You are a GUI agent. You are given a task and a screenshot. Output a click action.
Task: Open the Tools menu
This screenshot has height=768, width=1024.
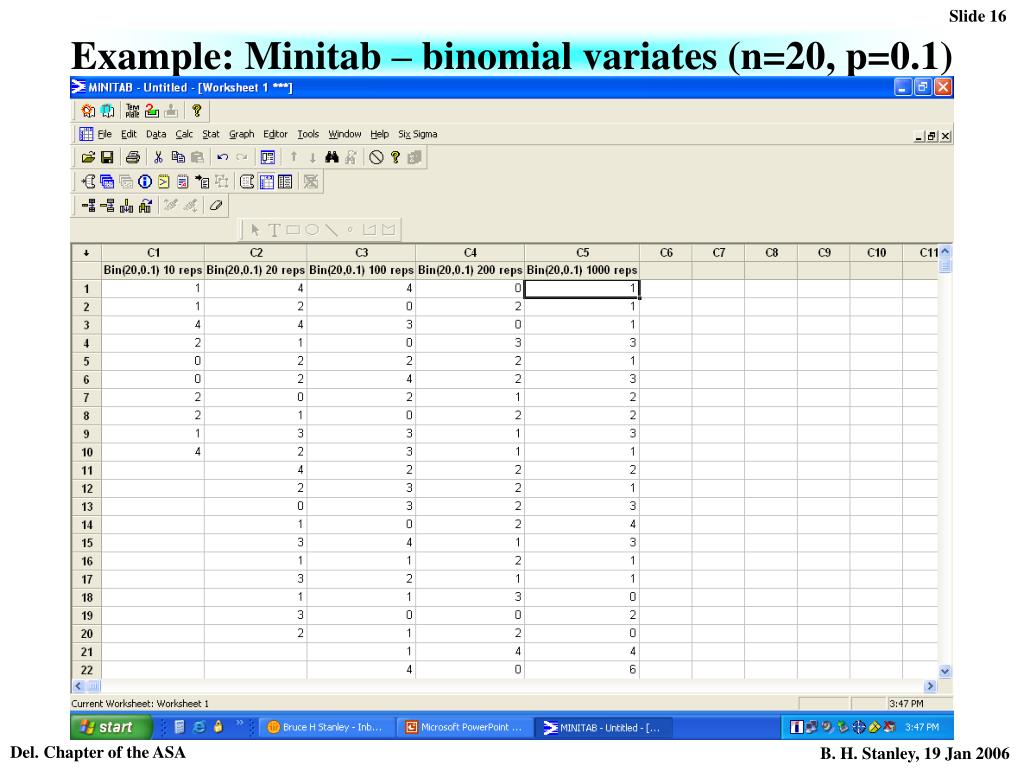(x=308, y=134)
